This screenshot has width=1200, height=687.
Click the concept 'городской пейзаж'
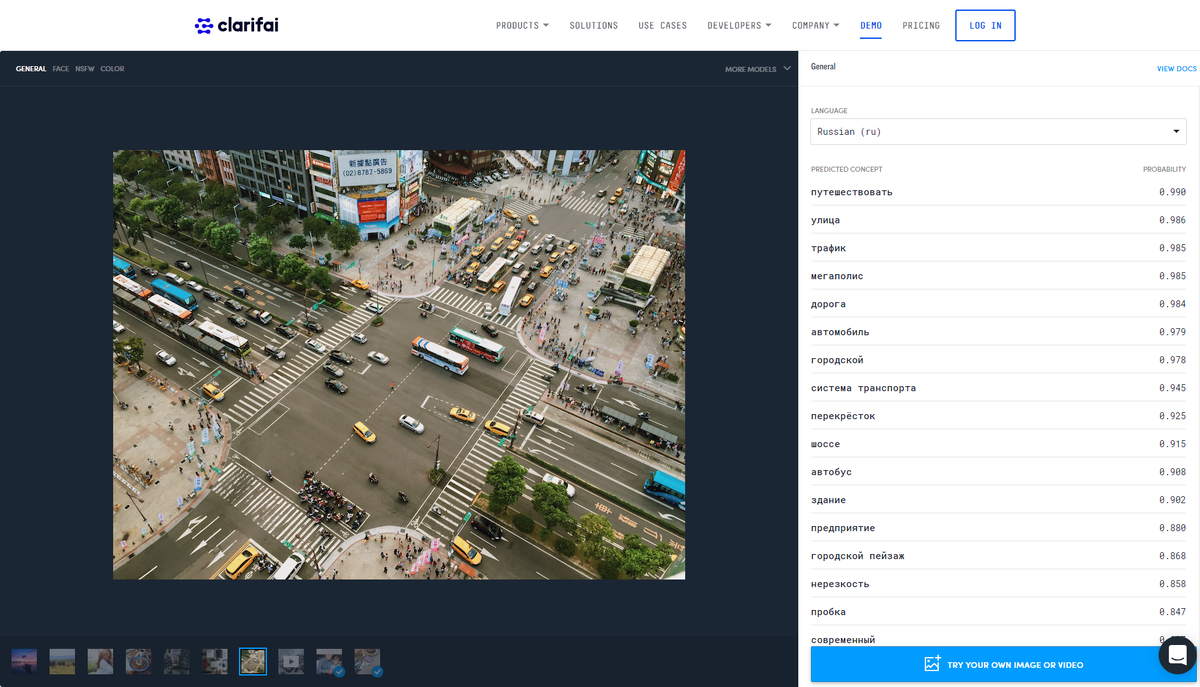858,556
